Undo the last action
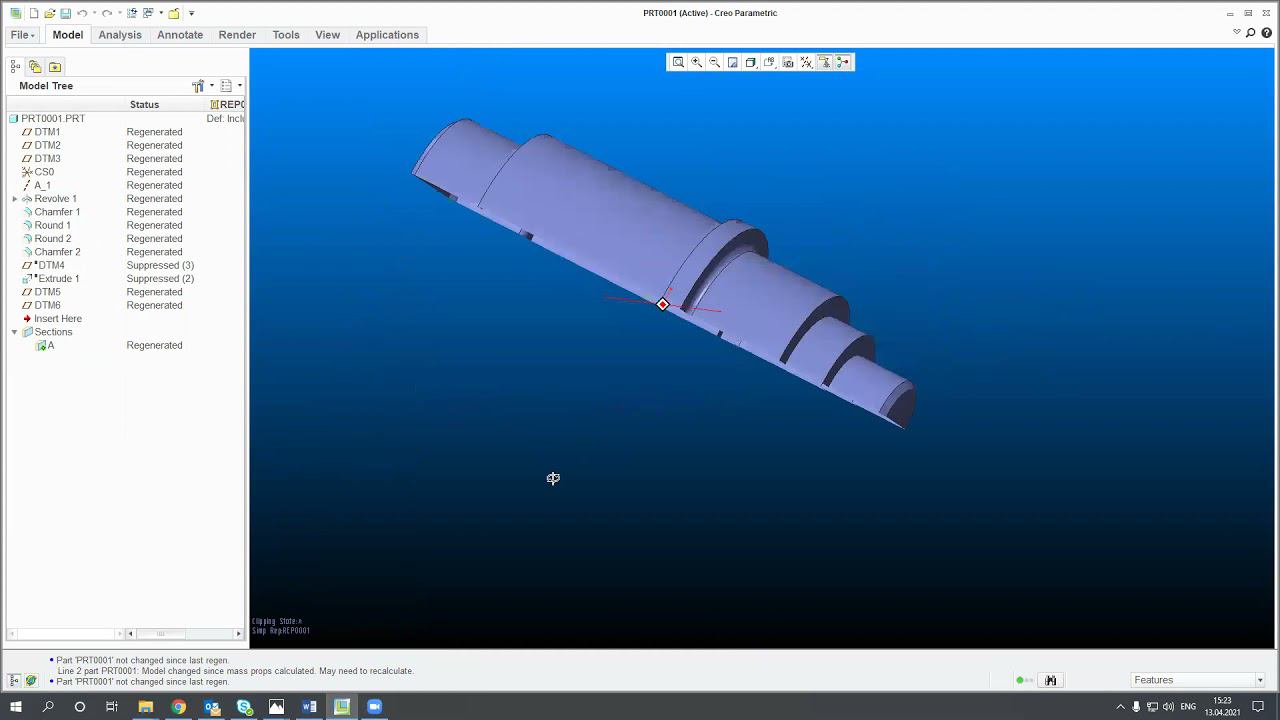This screenshot has height=720, width=1280. pos(82,13)
